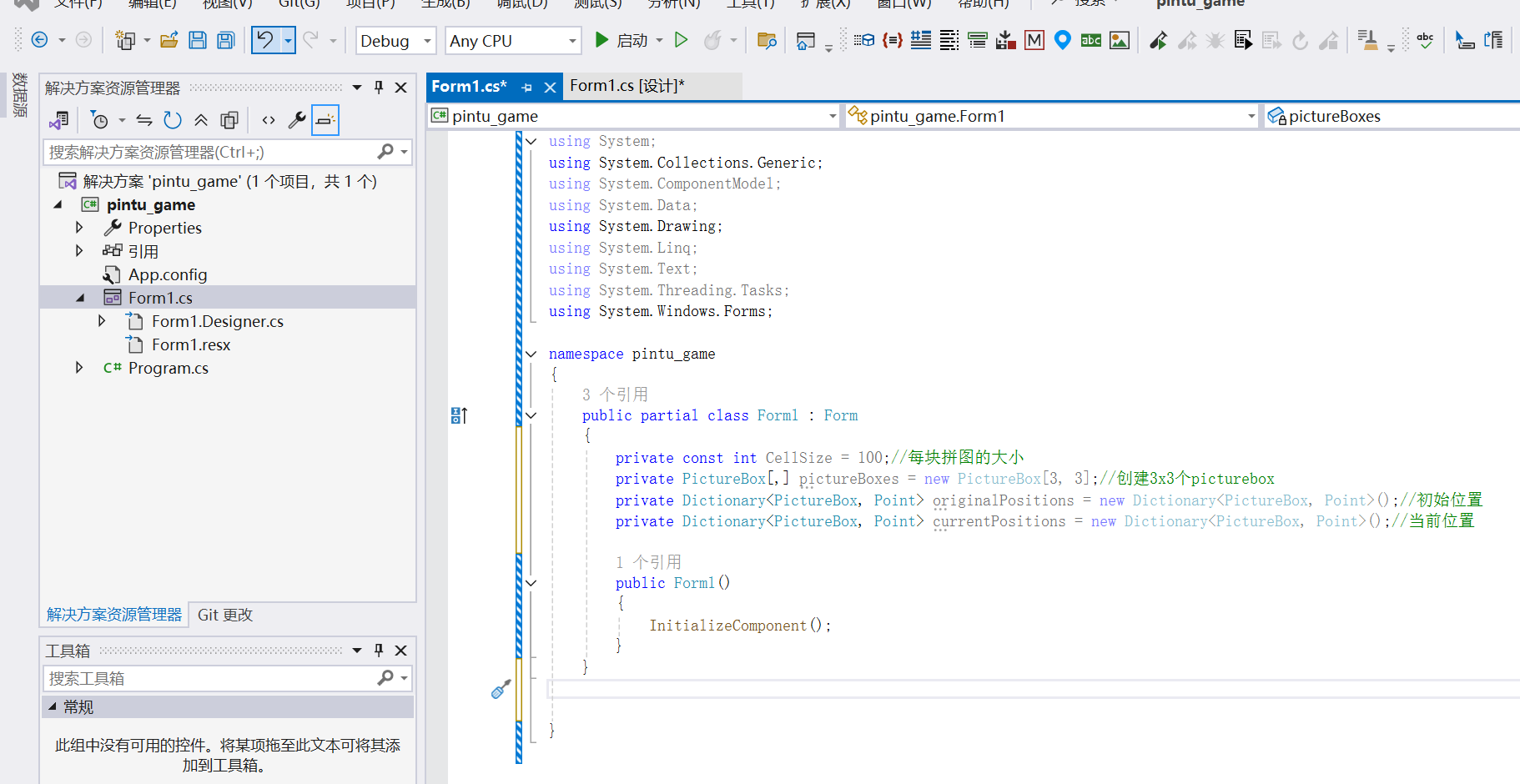Collapse the 常规 toolbox group
Screen dimensions: 1520x784
(x=53, y=706)
